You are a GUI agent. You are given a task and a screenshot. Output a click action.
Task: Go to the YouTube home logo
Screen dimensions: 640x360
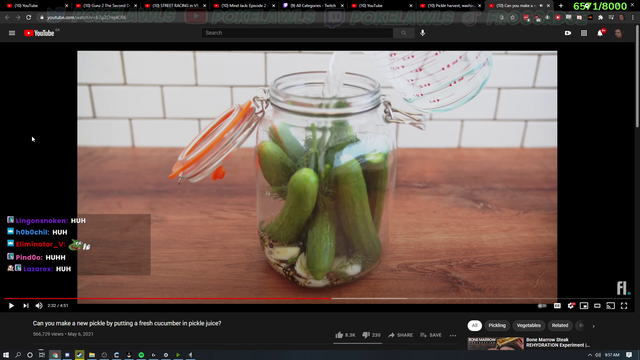[x=39, y=33]
